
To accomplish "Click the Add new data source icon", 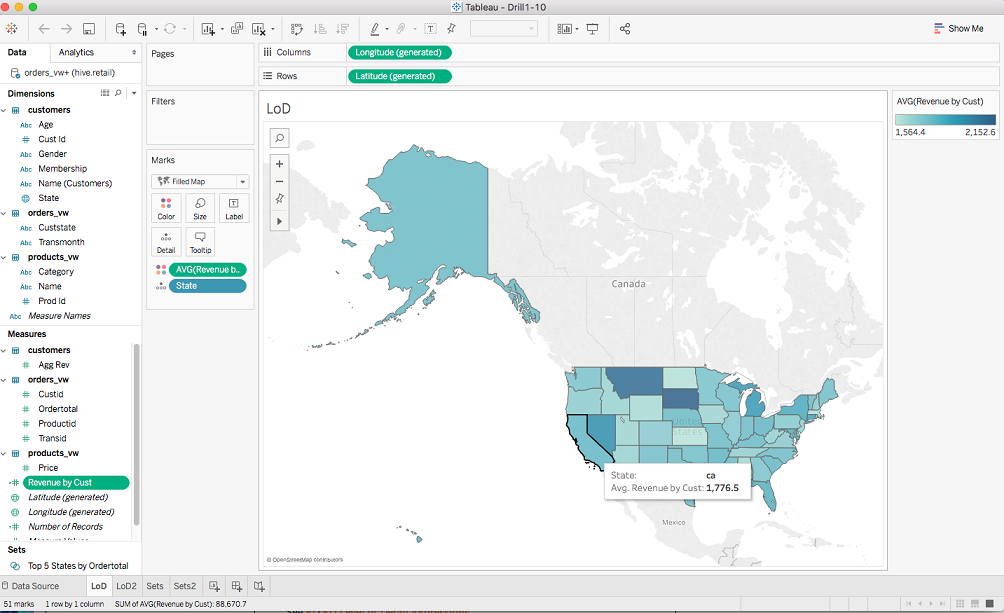I will click(121, 29).
